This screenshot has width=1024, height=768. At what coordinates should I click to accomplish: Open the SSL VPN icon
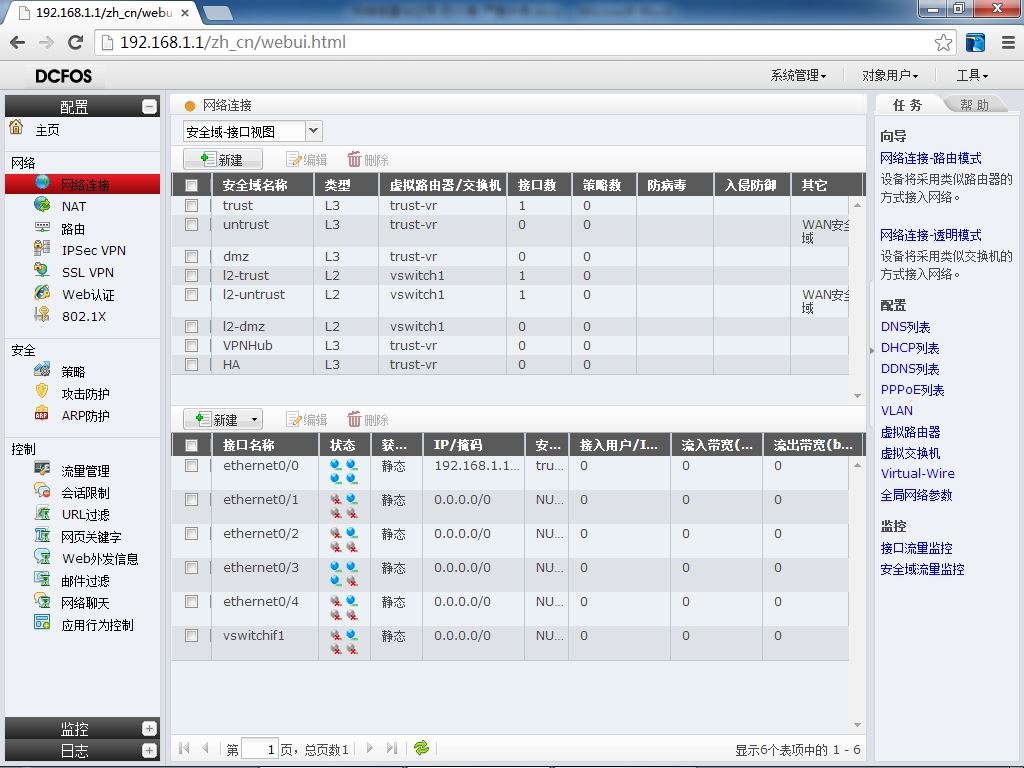42,270
